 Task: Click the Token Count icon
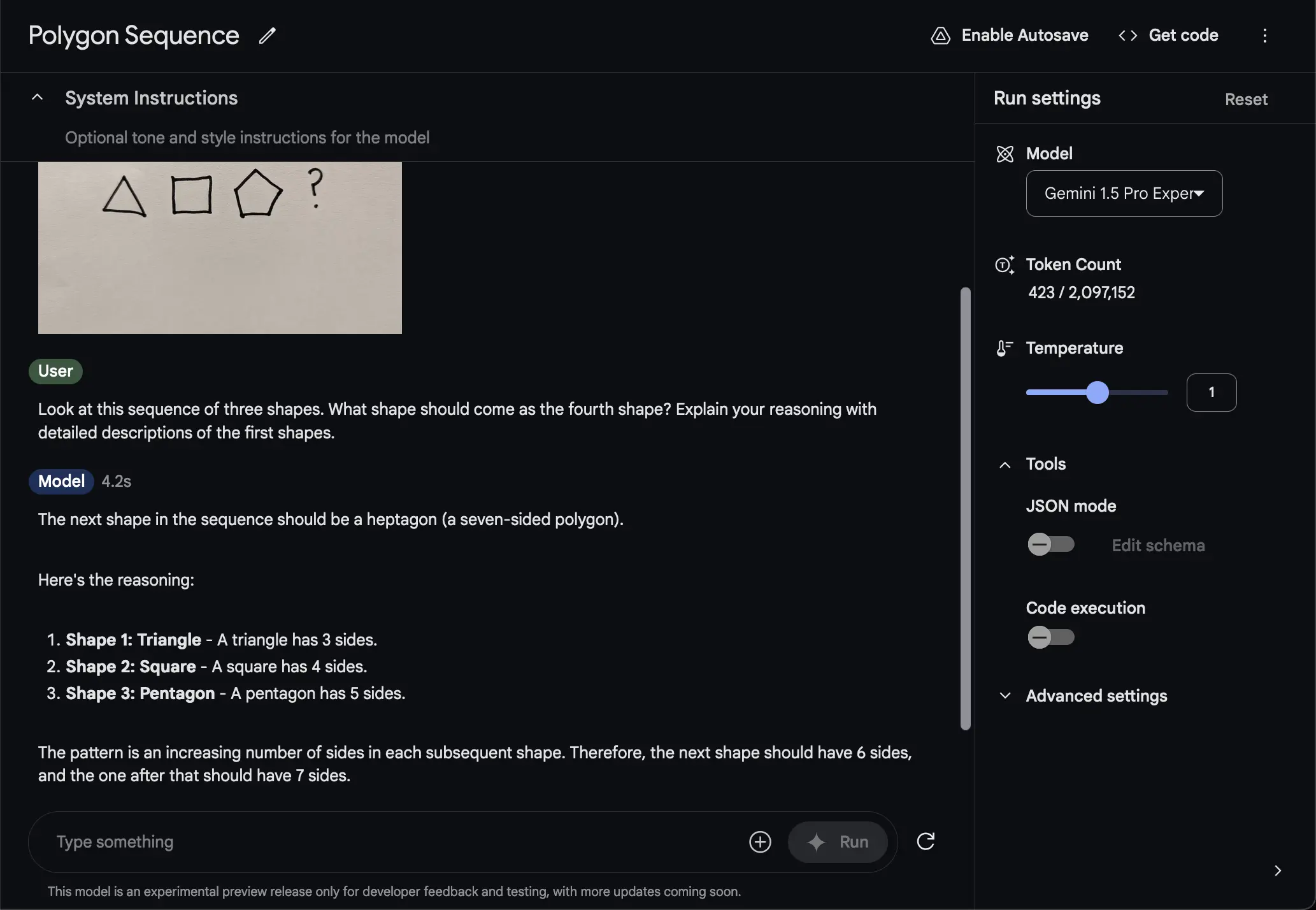click(x=1005, y=264)
